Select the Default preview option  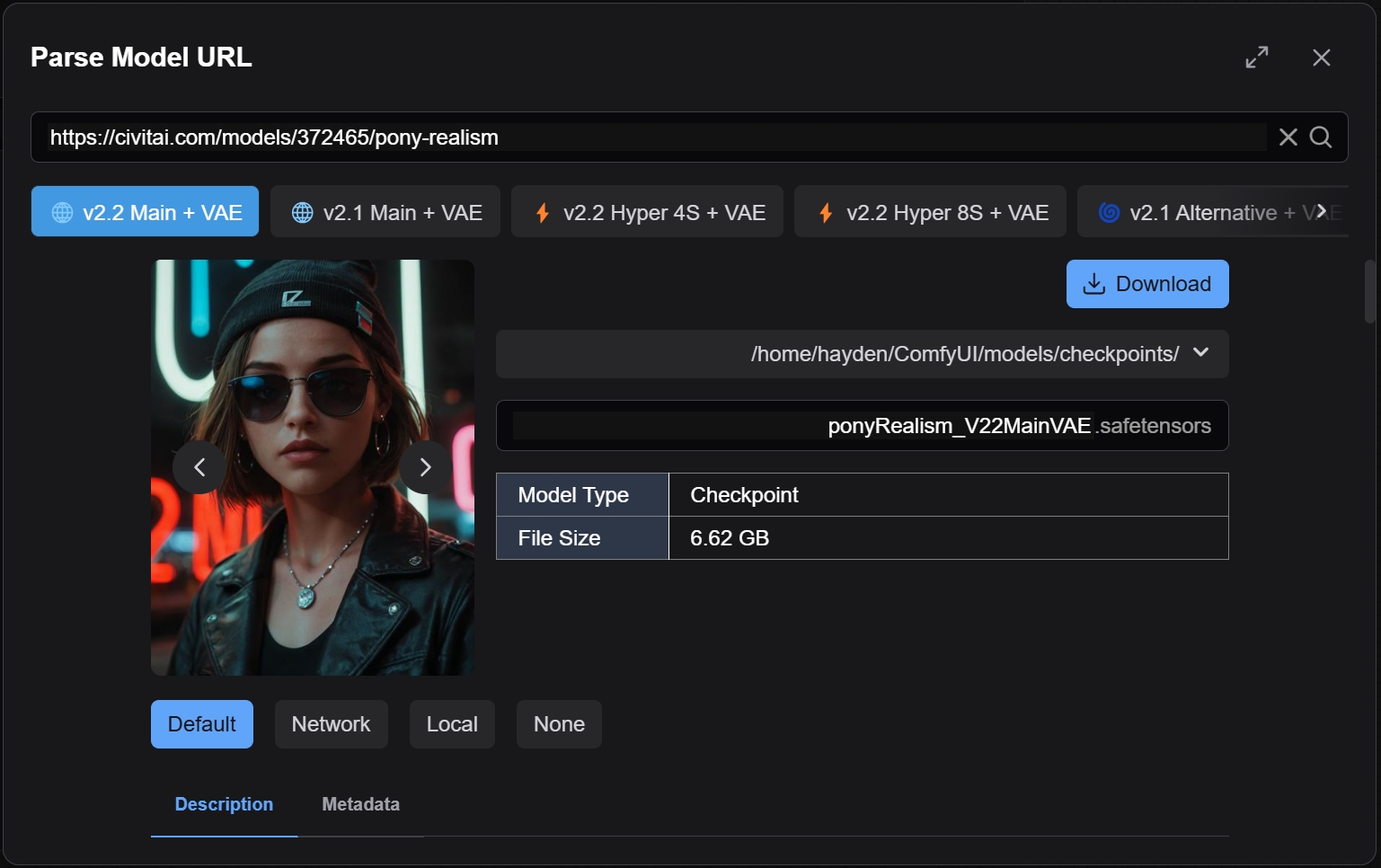201,724
